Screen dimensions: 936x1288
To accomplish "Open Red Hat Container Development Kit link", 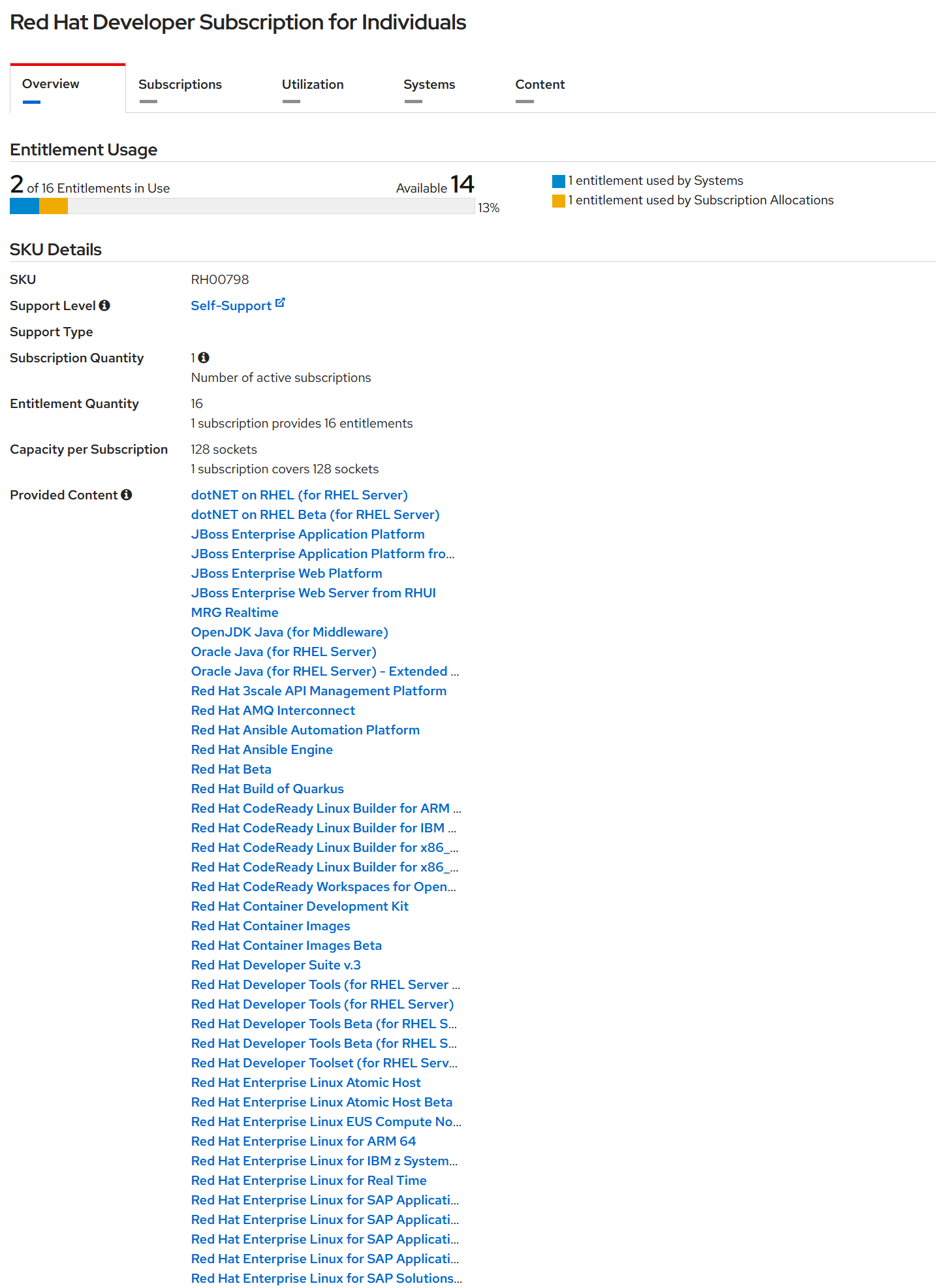I will coord(300,906).
